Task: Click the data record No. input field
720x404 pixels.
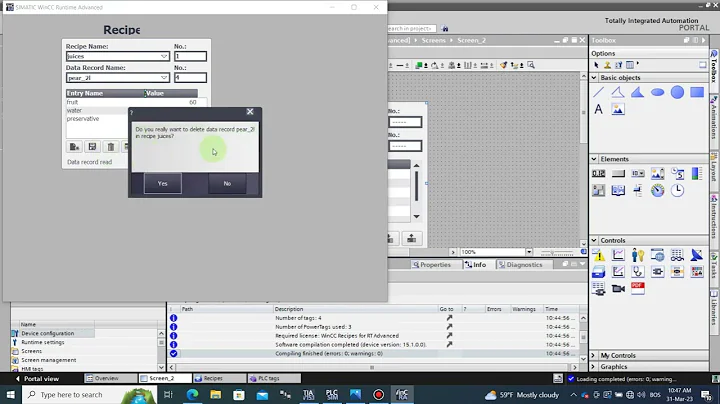Action: pyautogui.click(x=190, y=78)
